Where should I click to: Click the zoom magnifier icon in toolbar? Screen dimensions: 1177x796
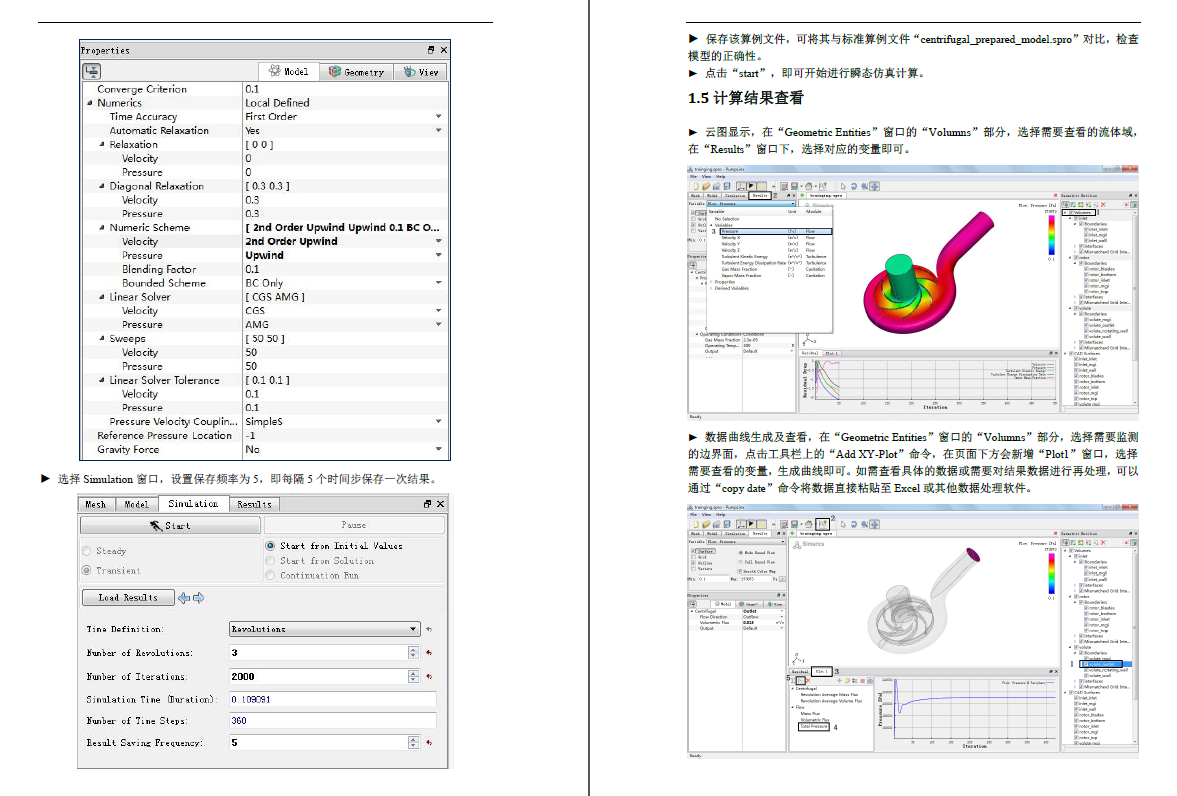tap(864, 186)
